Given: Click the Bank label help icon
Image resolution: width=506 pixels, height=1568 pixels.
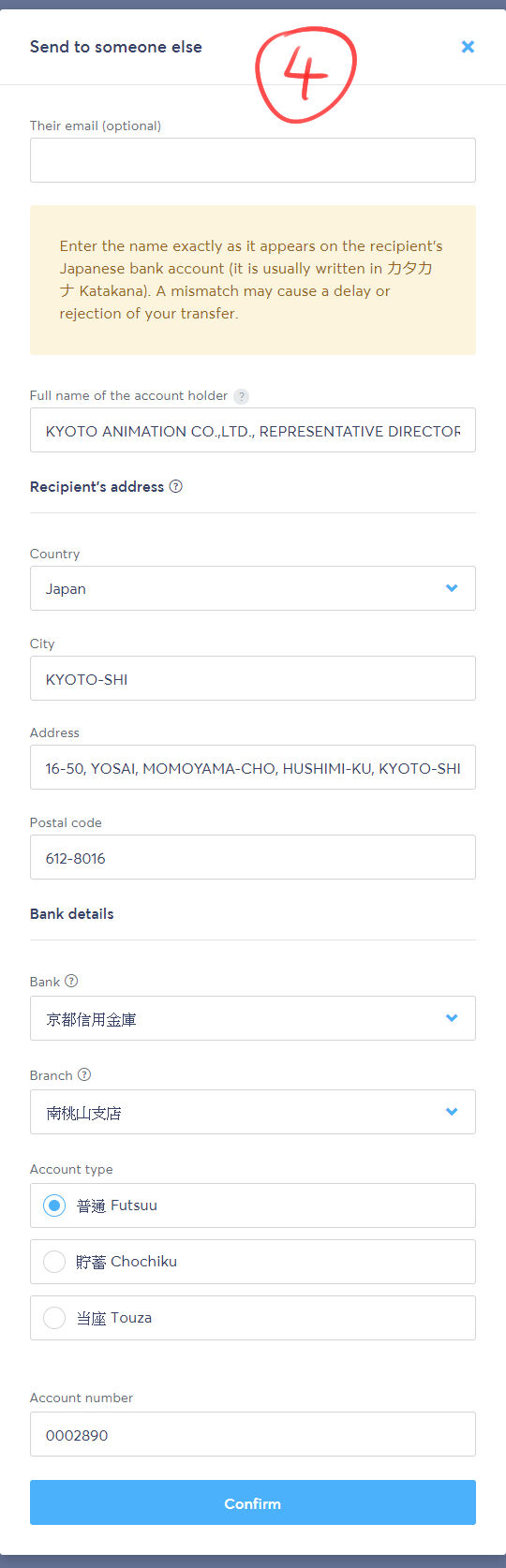Looking at the screenshot, I should (x=71, y=981).
